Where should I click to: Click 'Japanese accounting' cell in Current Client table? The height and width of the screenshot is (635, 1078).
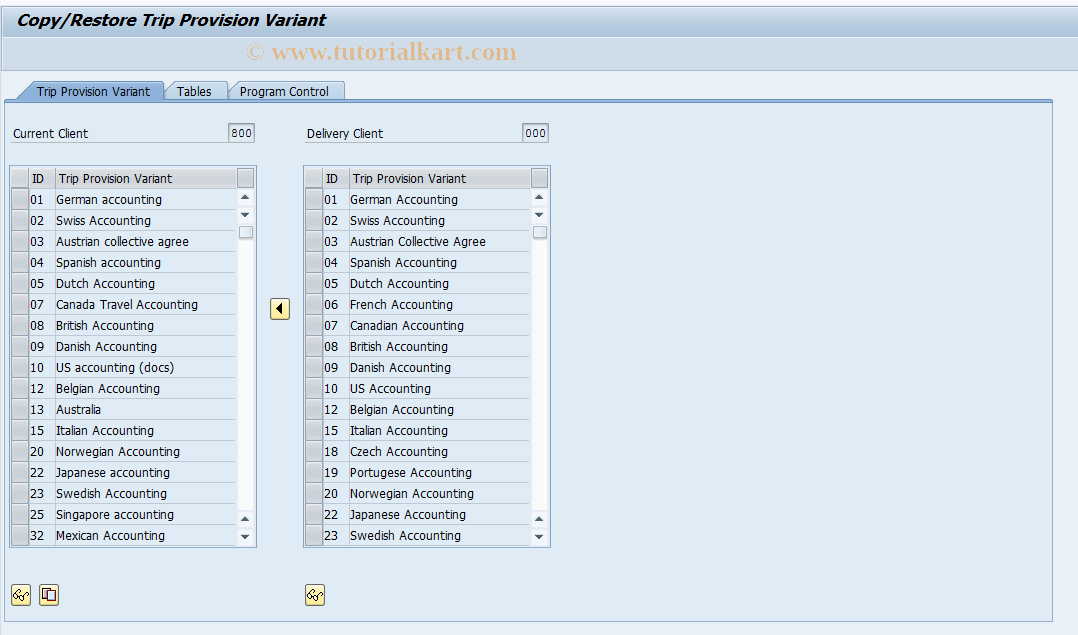tap(145, 473)
